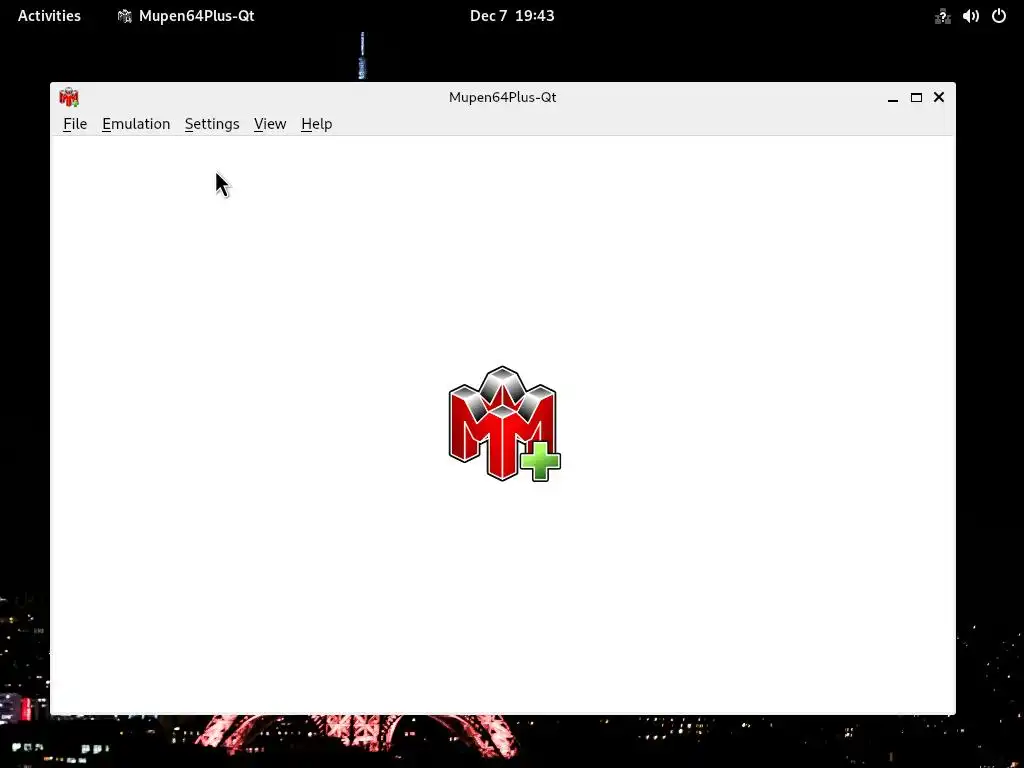Click the Mupen64Plus icon in title bar

(69, 97)
